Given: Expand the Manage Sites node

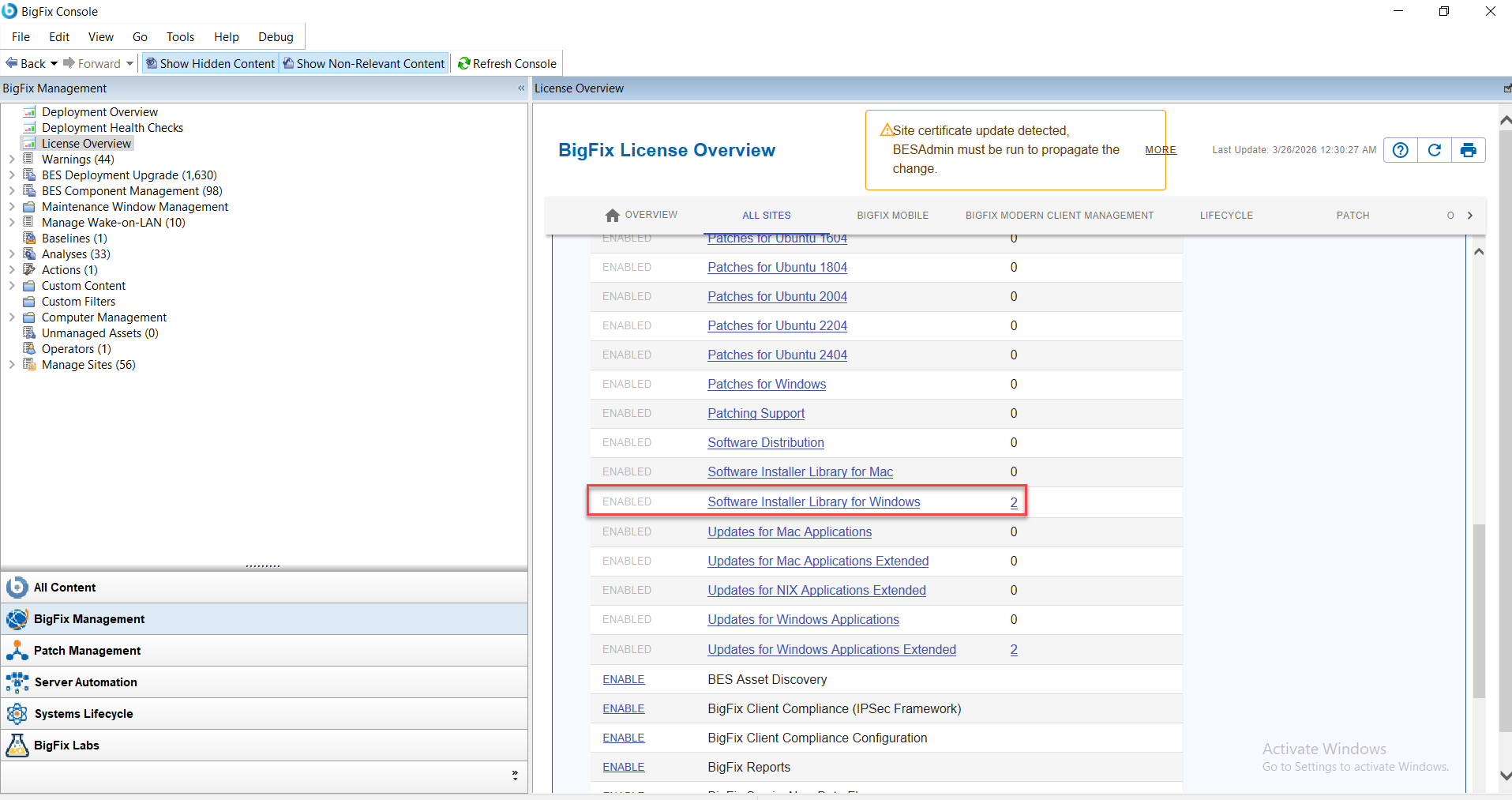Looking at the screenshot, I should point(11,364).
